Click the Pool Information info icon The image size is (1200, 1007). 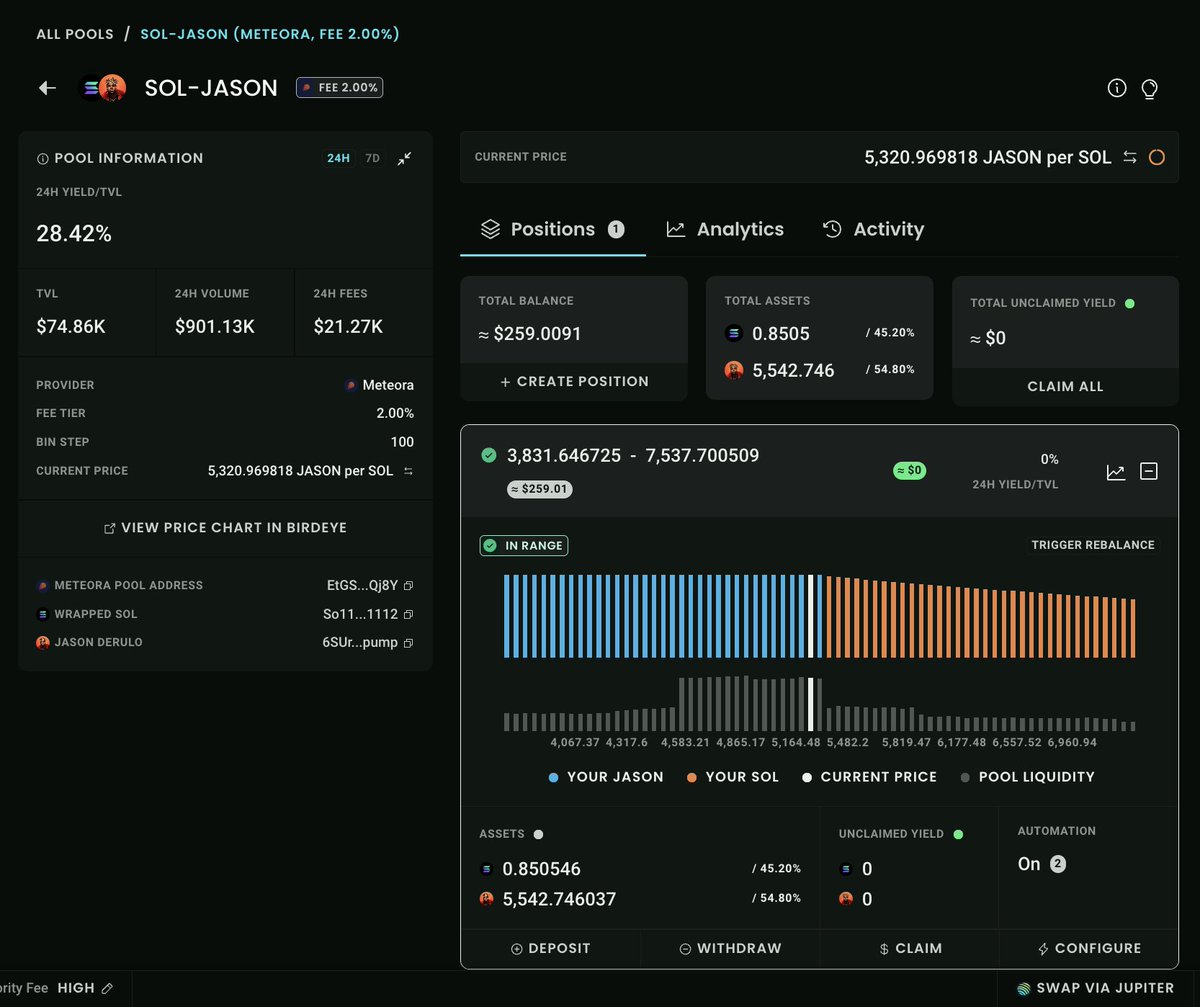click(x=42, y=158)
